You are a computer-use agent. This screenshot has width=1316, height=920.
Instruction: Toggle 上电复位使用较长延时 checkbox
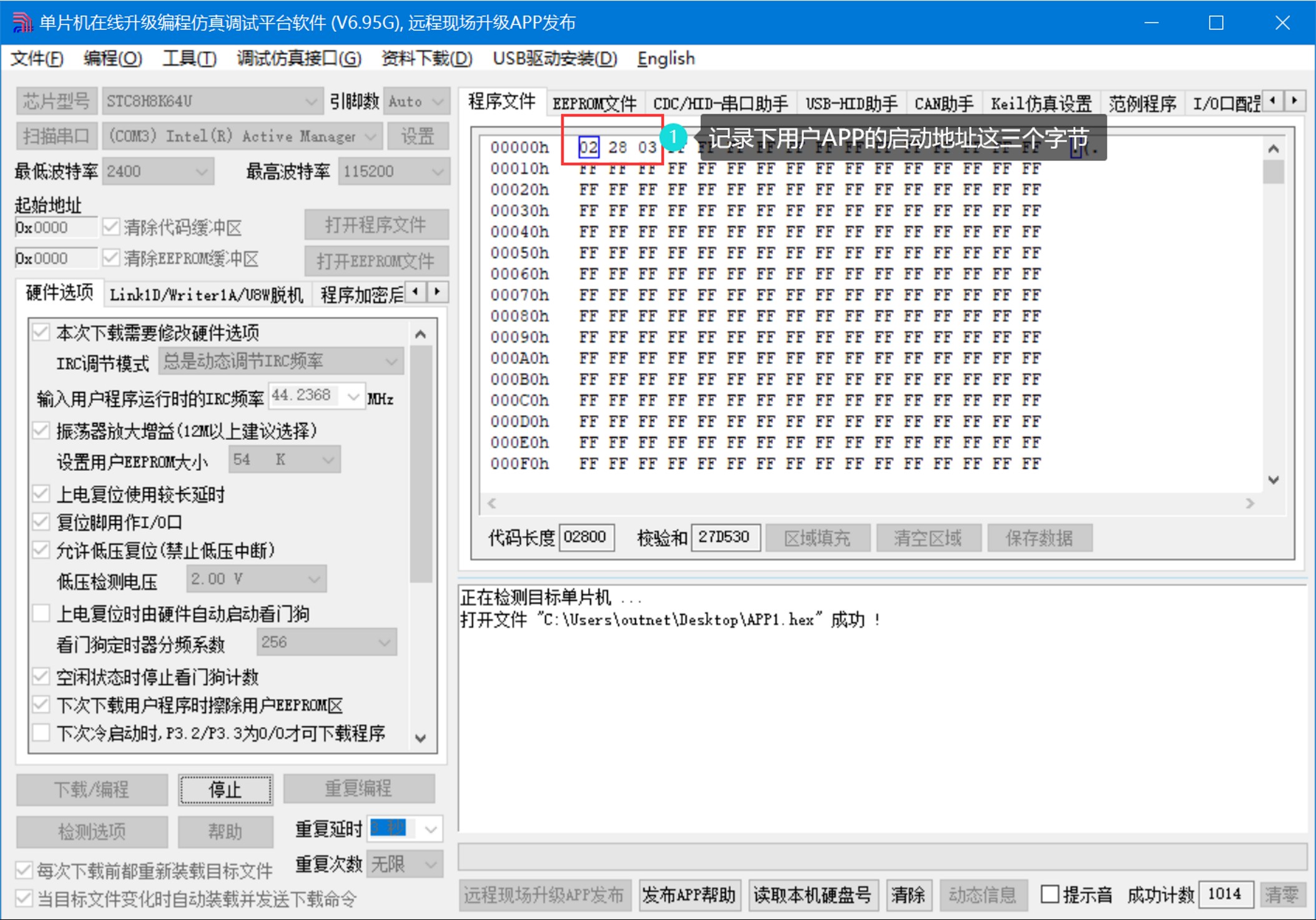pyautogui.click(x=41, y=494)
